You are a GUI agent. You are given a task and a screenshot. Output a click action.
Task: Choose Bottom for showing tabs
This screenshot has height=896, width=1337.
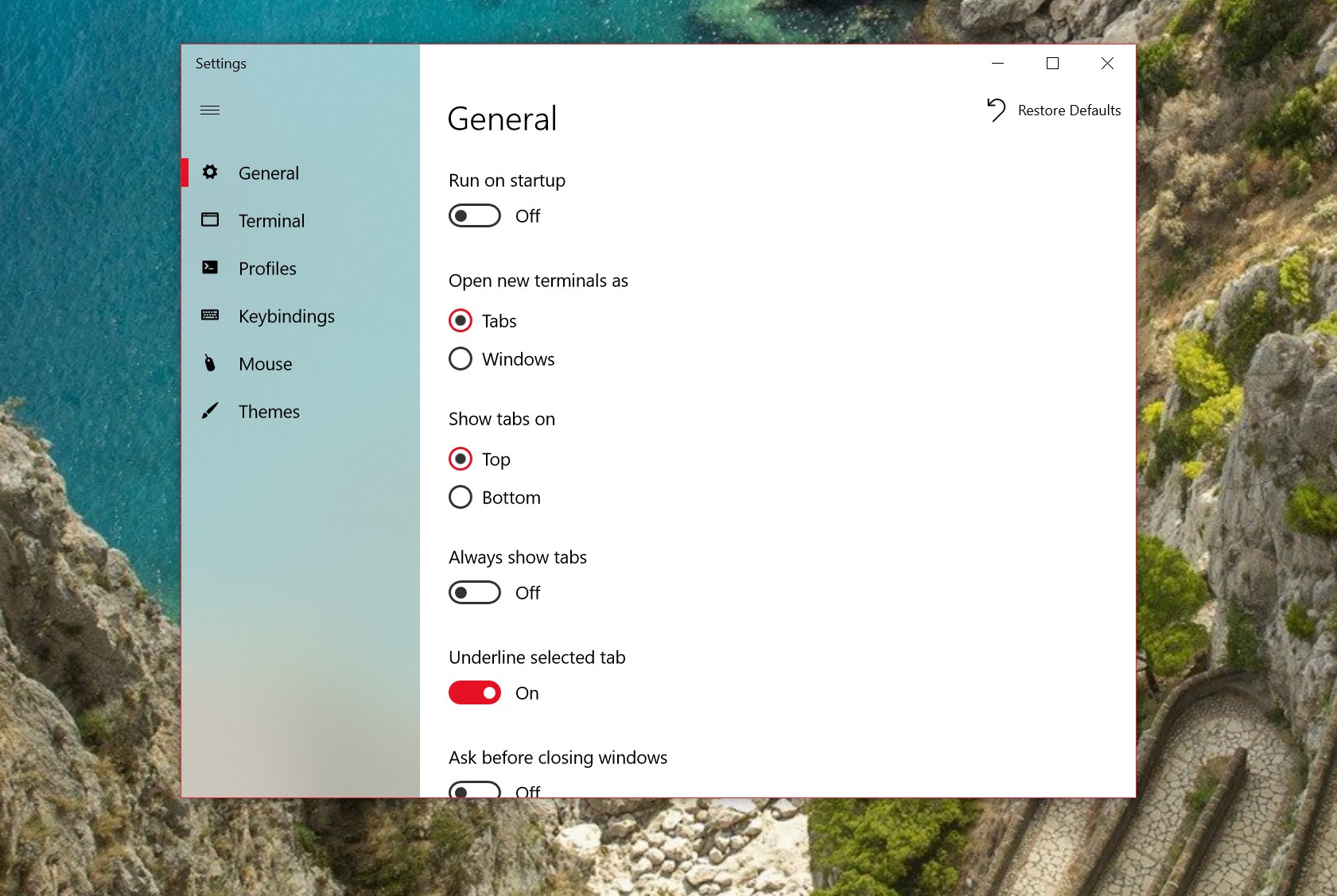point(460,497)
